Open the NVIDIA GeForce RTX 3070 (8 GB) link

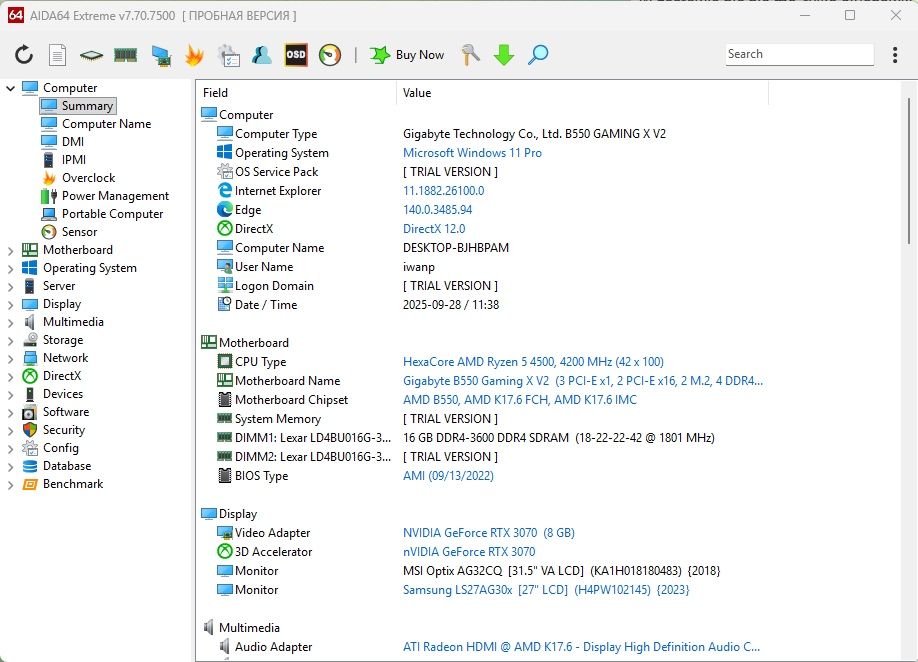tap(488, 533)
